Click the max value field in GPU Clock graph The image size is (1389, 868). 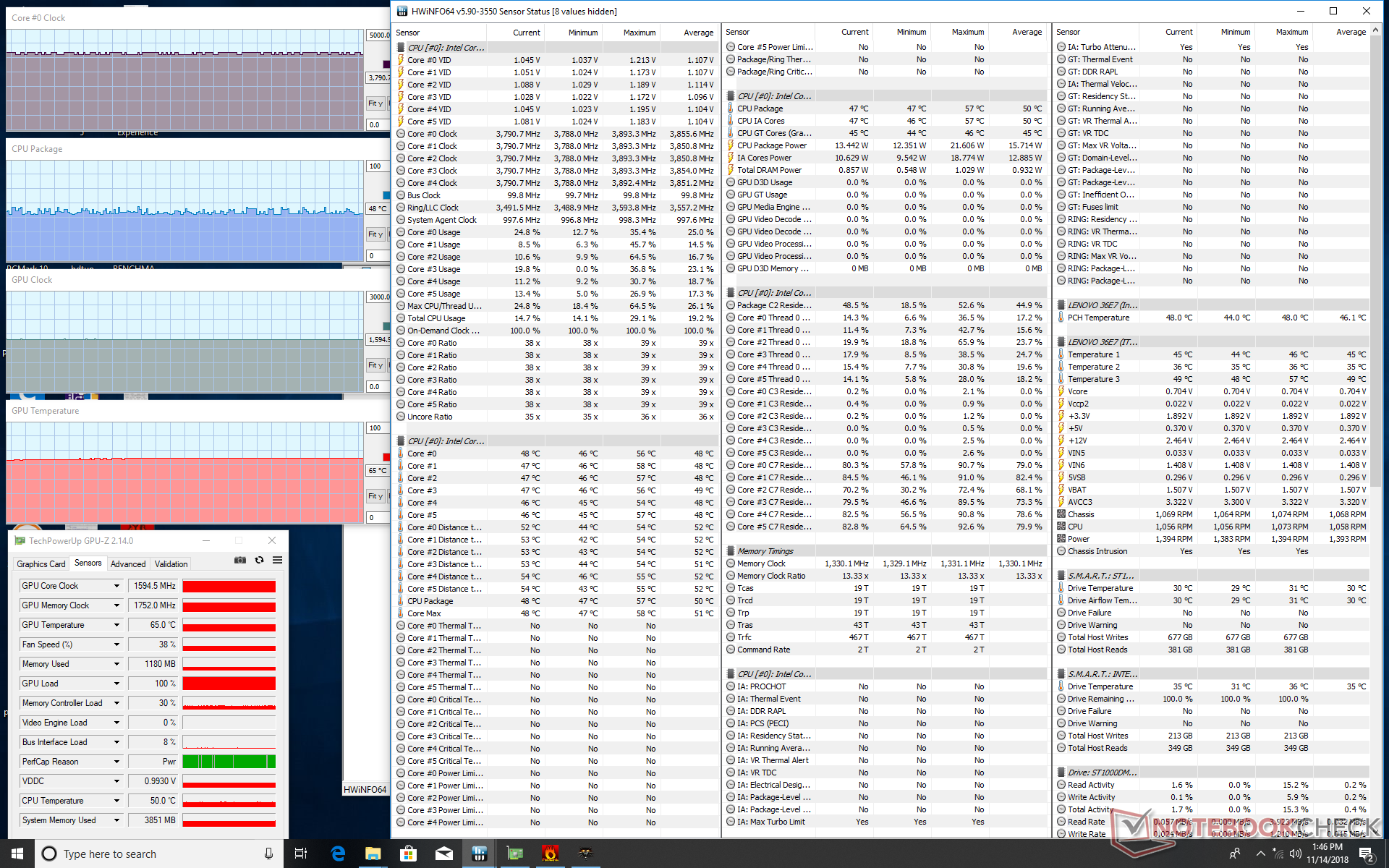378,297
